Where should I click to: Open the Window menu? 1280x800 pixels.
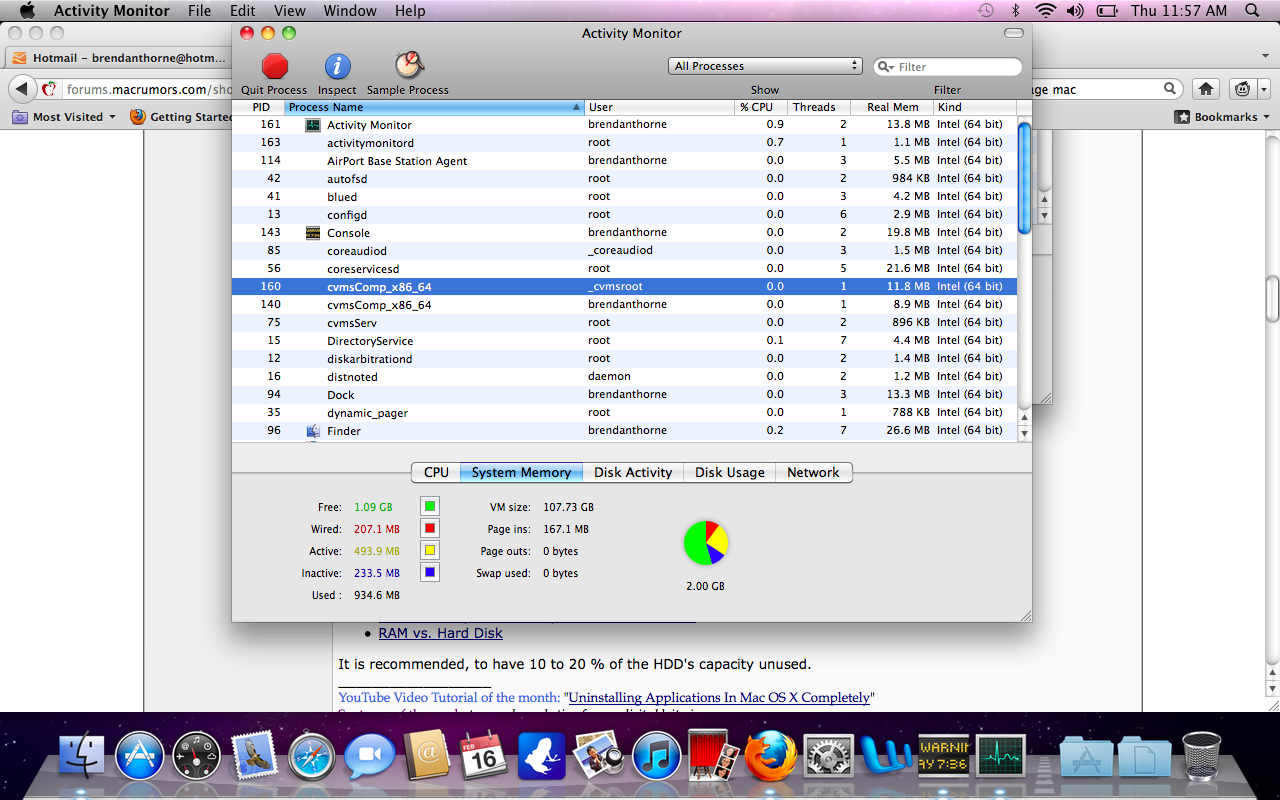point(350,11)
